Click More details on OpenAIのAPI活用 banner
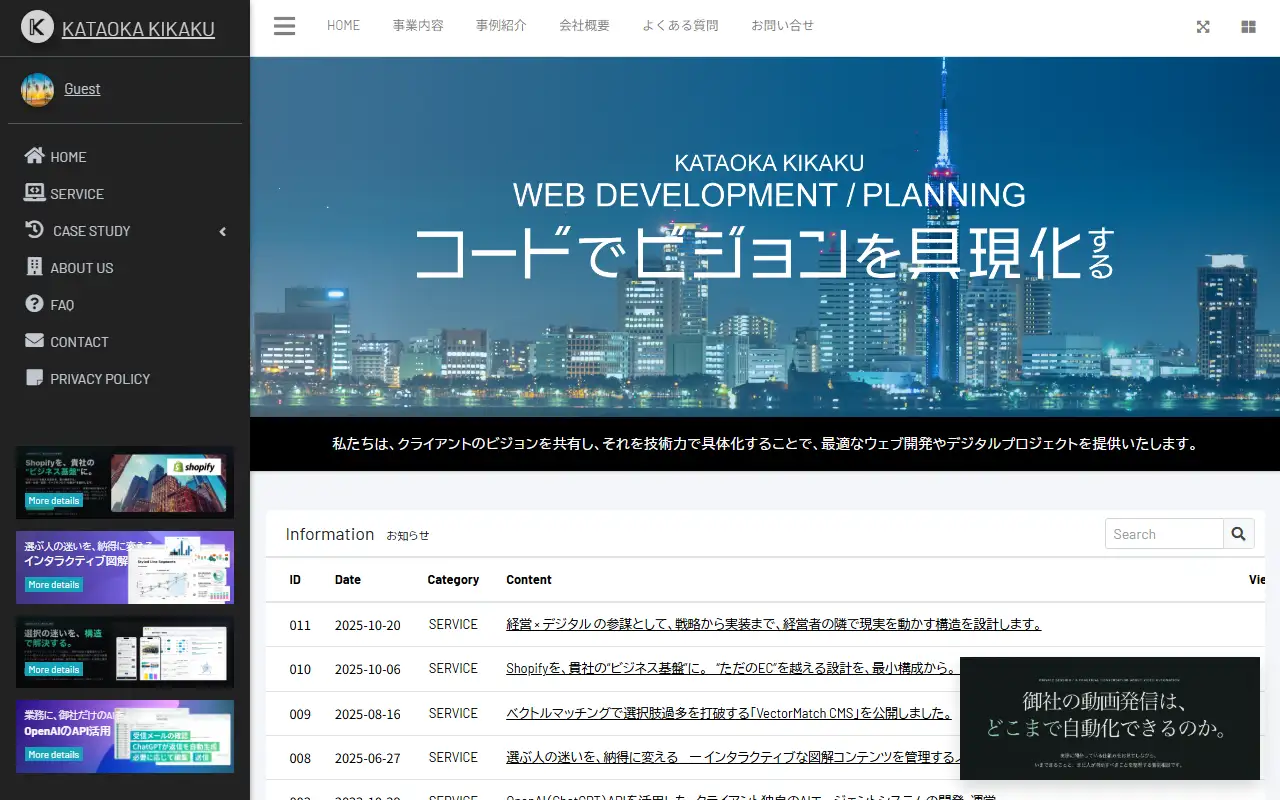The image size is (1280, 800). click(x=53, y=755)
